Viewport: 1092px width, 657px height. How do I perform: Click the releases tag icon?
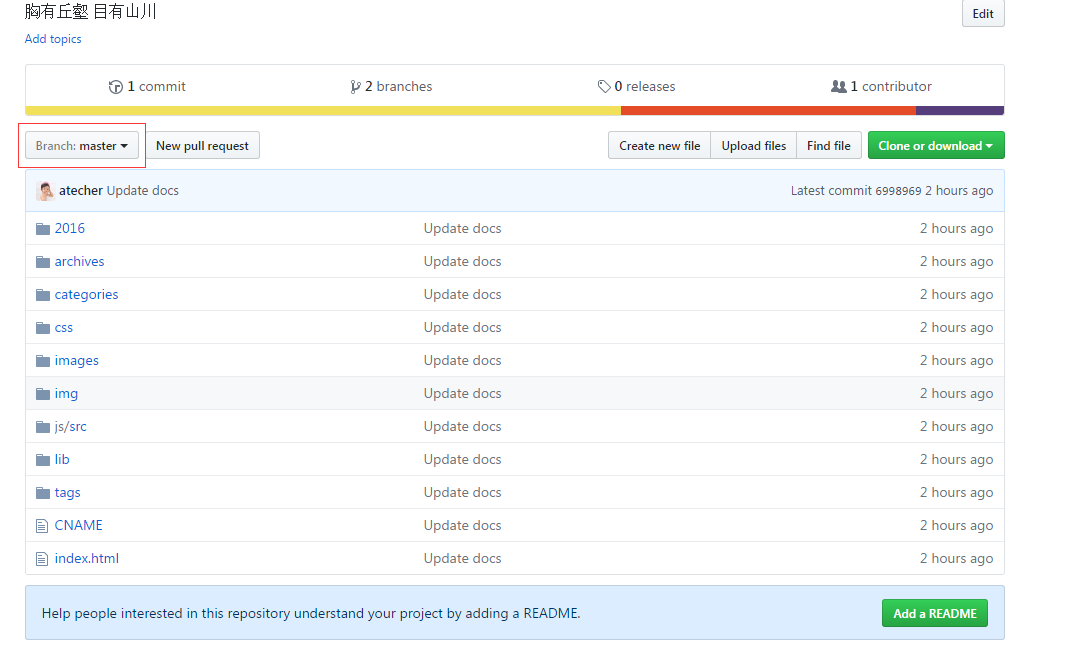pyautogui.click(x=604, y=87)
